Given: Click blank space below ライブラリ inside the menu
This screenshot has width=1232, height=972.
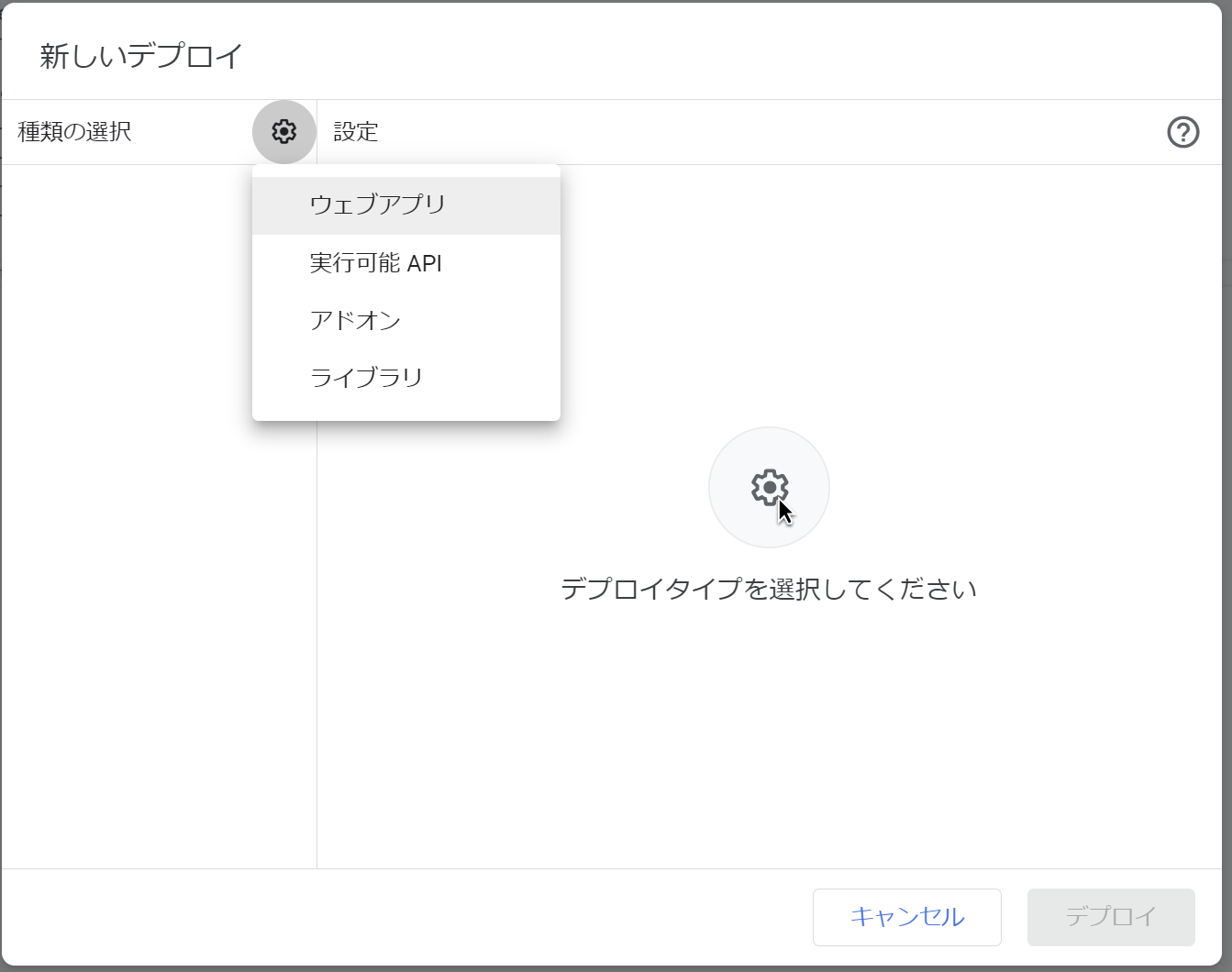Looking at the screenshot, I should (x=405, y=409).
